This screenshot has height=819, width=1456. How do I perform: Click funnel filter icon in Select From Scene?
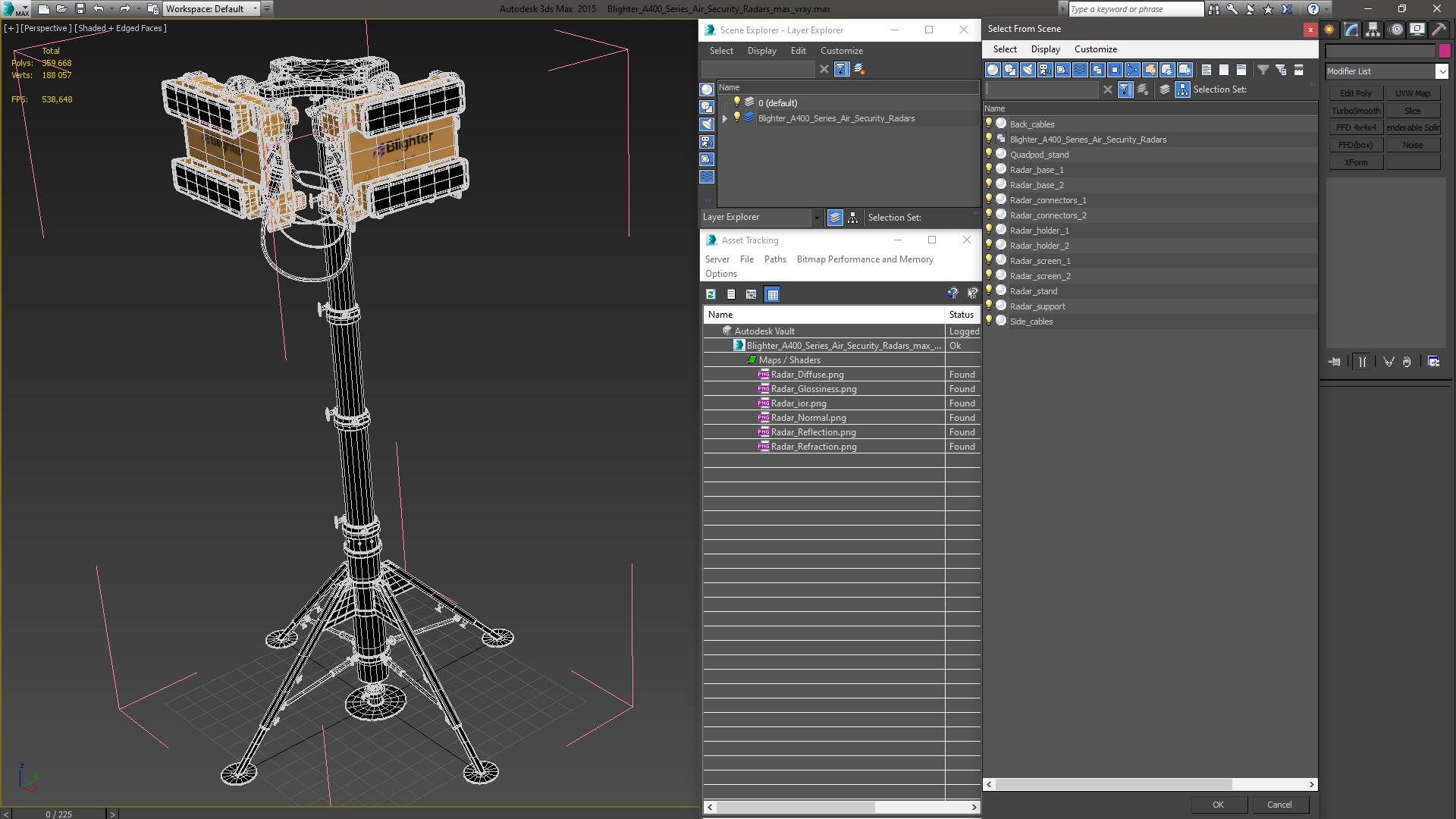(x=1263, y=70)
